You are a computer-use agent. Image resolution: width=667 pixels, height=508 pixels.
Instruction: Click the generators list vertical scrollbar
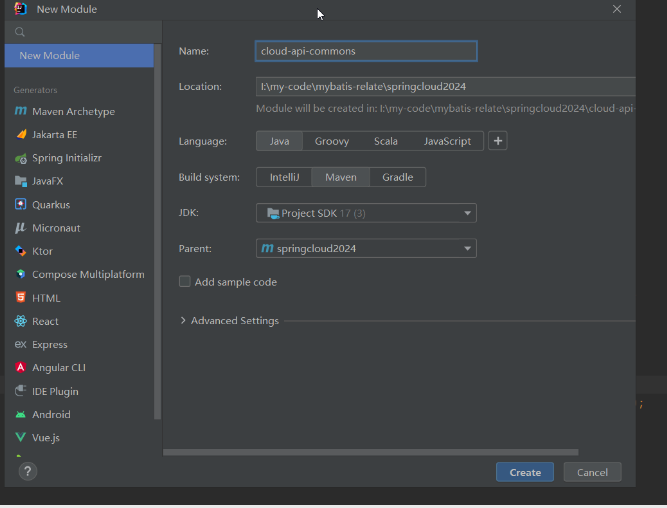click(157, 232)
